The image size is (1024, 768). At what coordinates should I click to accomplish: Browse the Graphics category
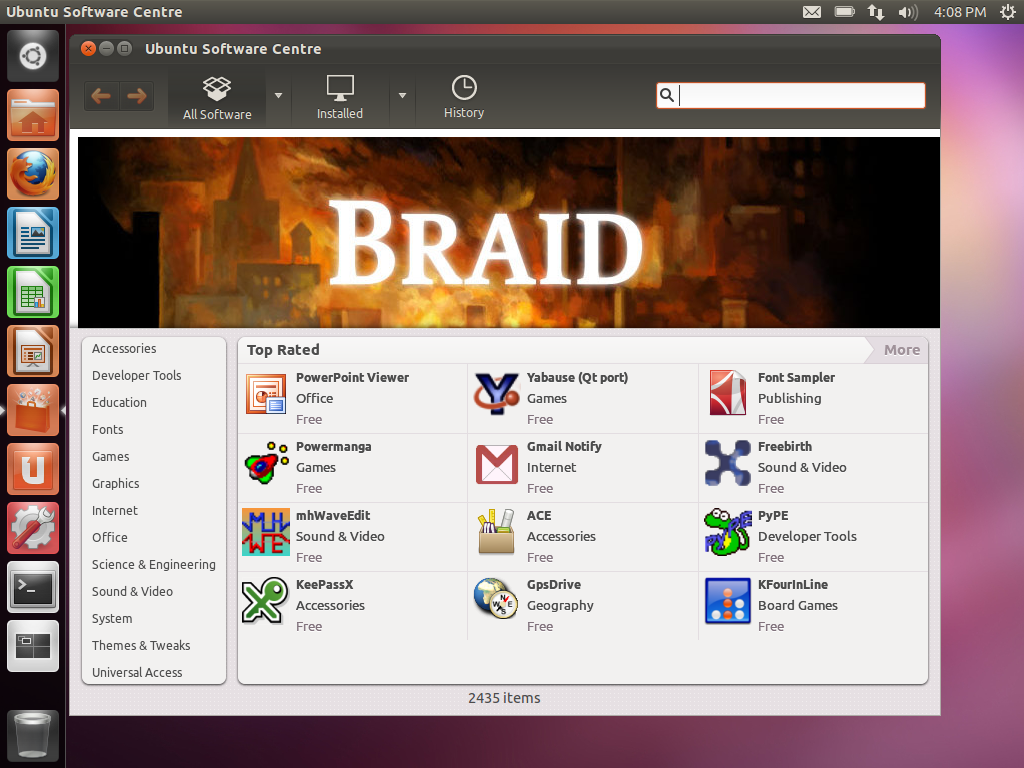coord(116,483)
